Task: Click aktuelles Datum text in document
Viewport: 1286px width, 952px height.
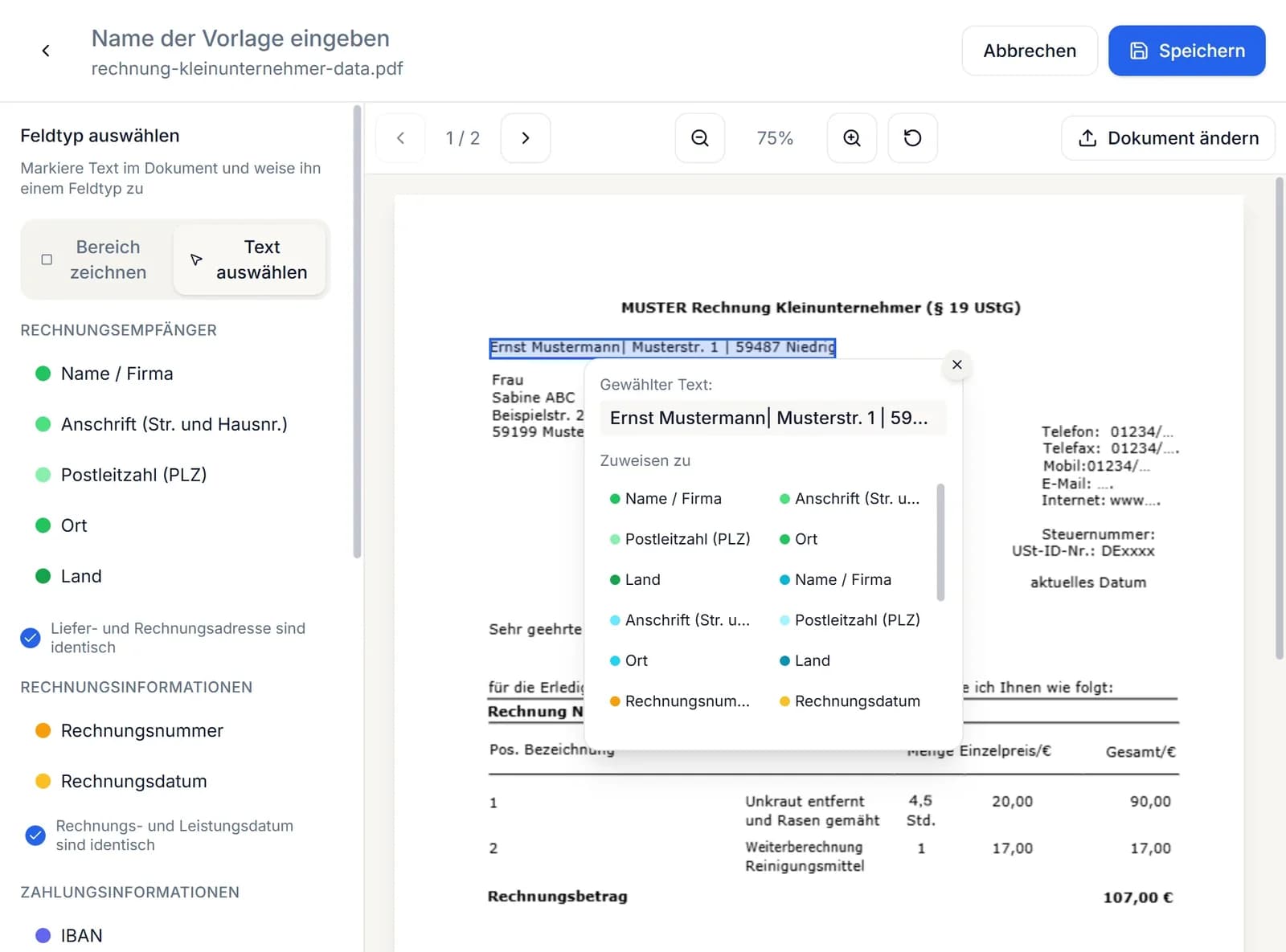Action: (1088, 582)
